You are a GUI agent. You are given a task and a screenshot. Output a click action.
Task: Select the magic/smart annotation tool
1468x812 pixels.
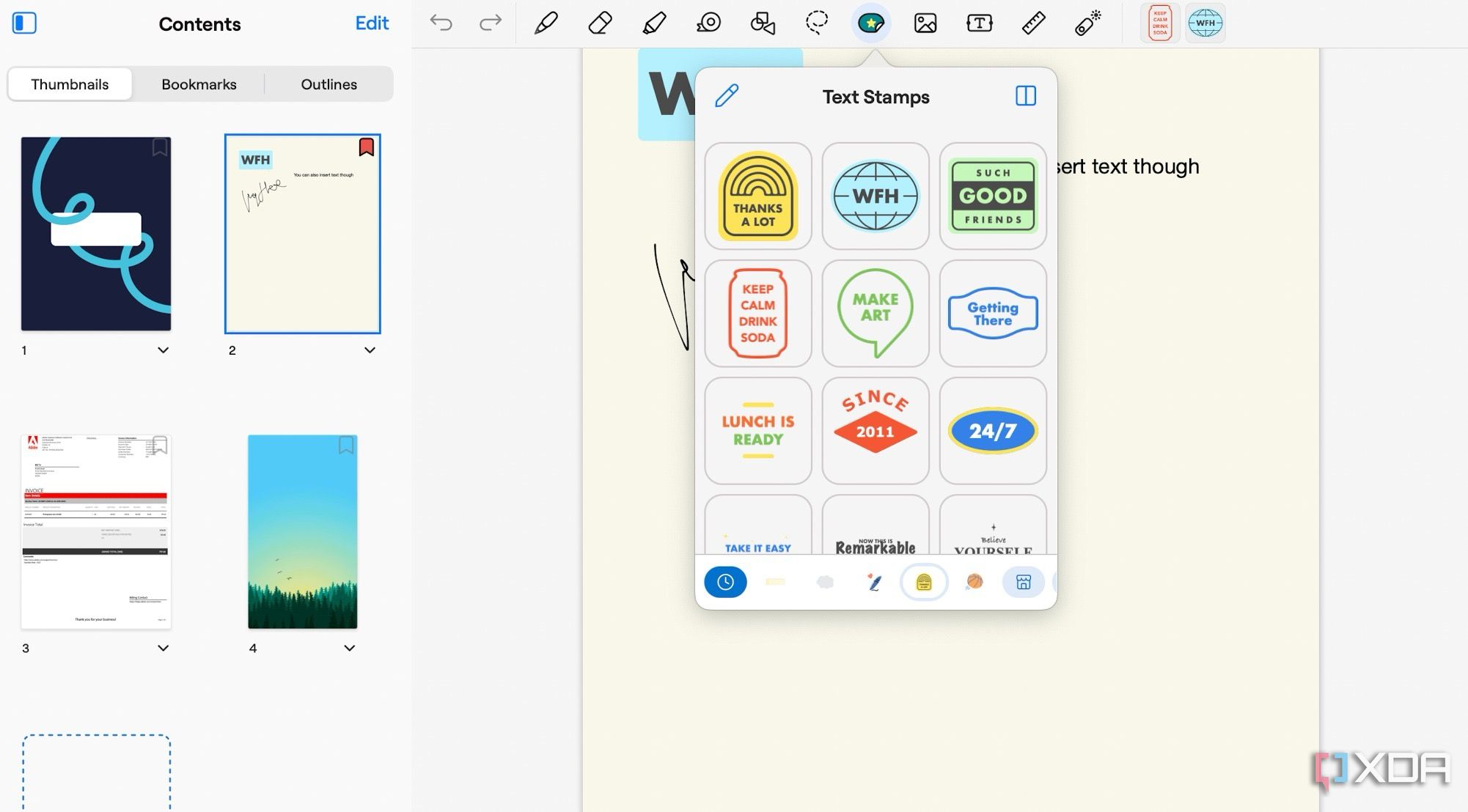click(1088, 22)
